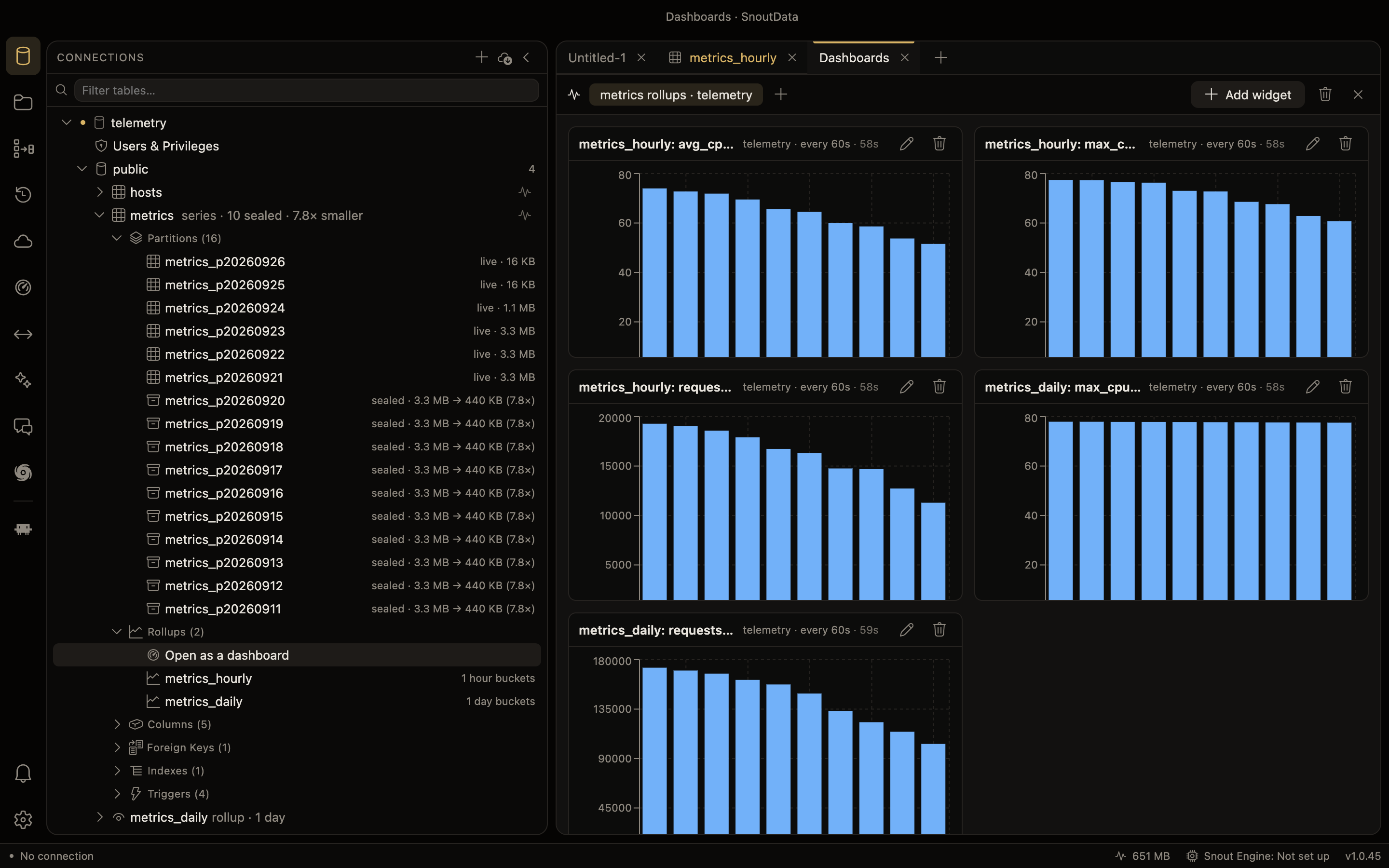The height and width of the screenshot is (868, 1389).
Task: Collapse the metrics table node
Action: pyautogui.click(x=99, y=215)
